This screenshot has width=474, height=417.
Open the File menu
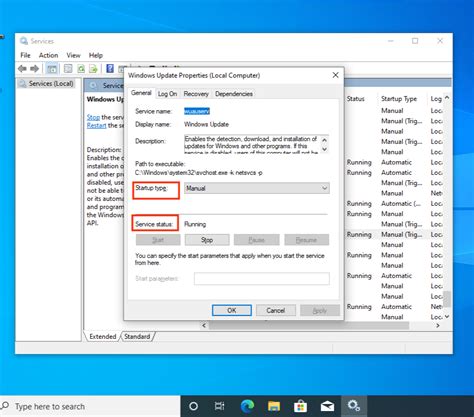pyautogui.click(x=25, y=55)
